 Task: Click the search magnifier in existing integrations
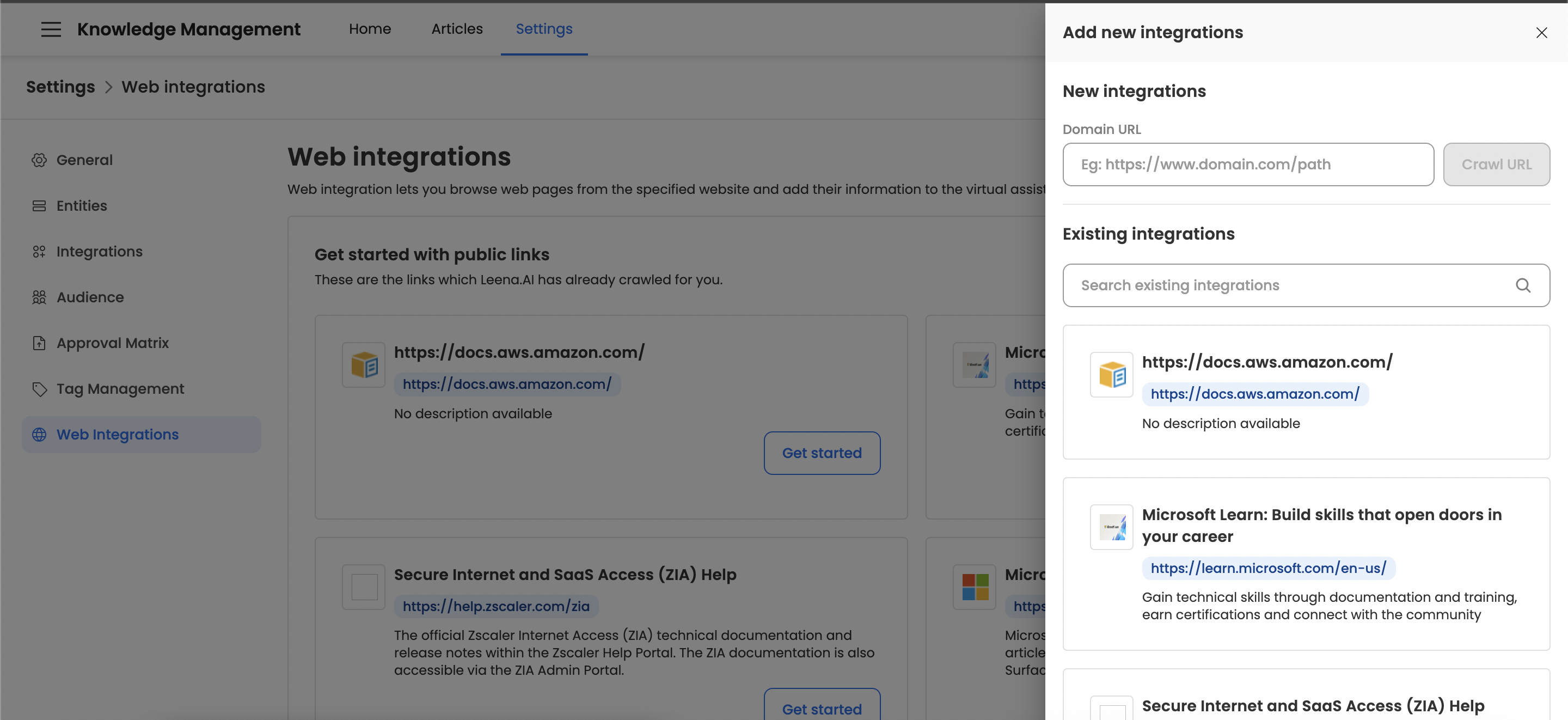1522,285
